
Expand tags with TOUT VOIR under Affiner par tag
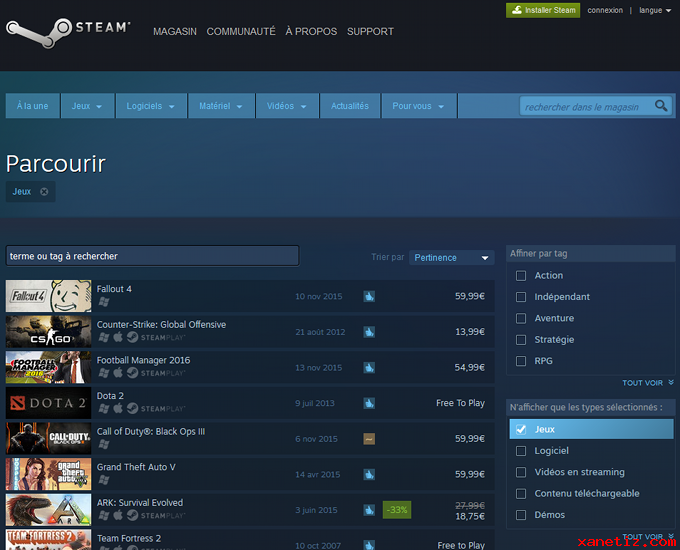(x=648, y=383)
